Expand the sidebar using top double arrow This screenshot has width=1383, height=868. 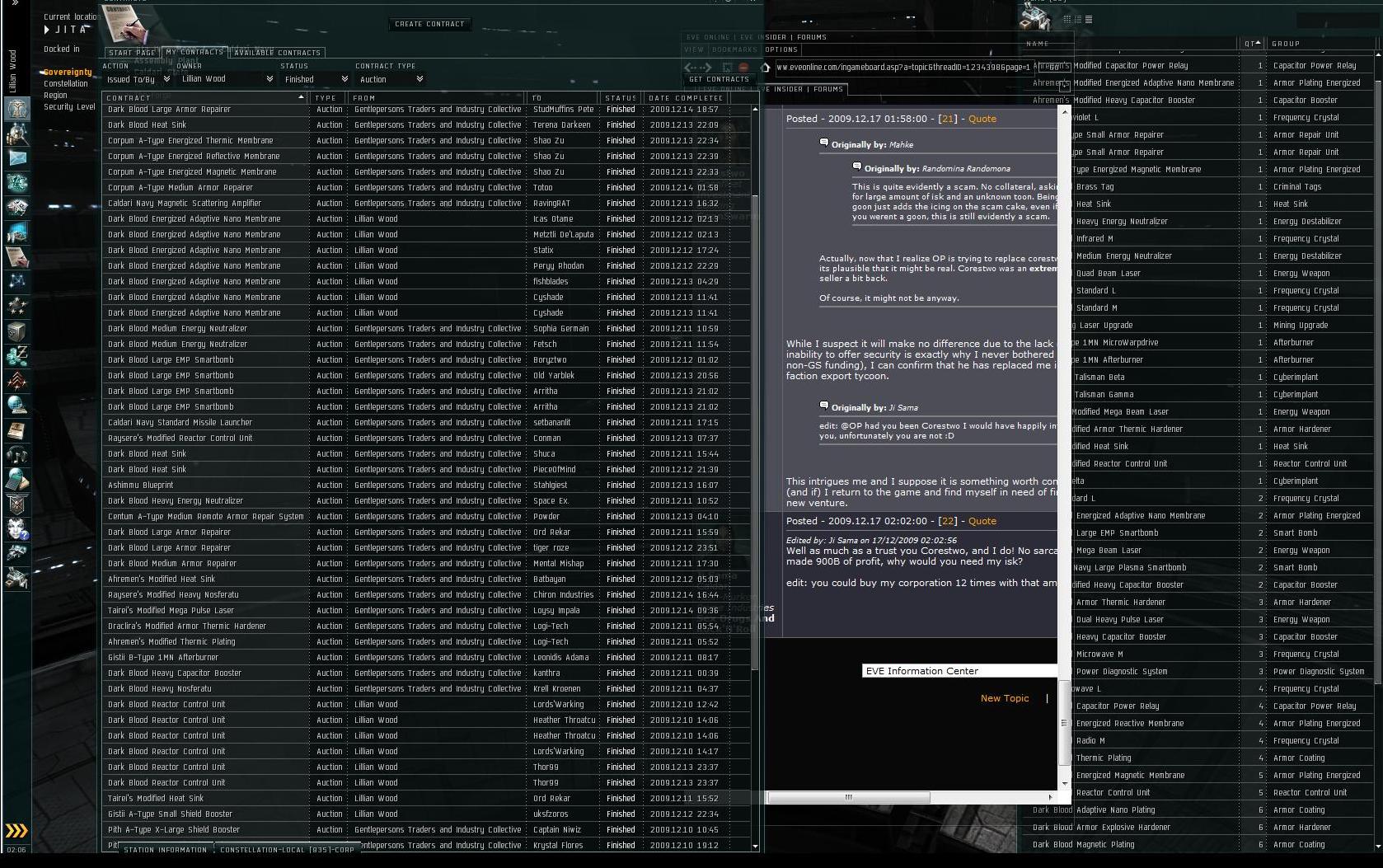point(15,3)
